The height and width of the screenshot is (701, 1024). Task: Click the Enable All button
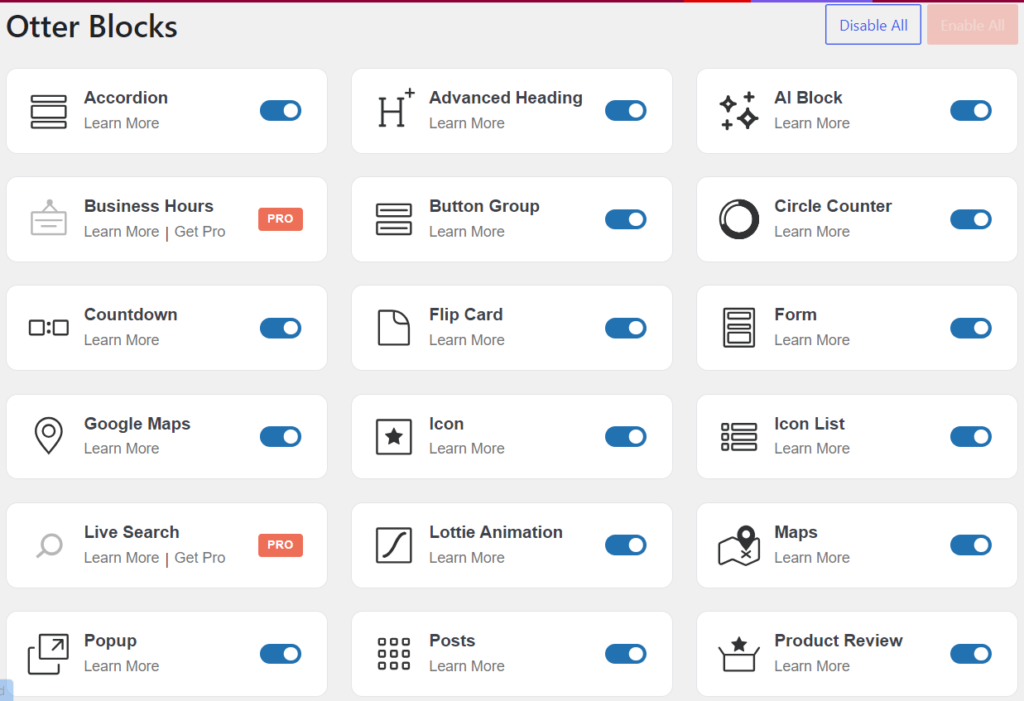pyautogui.click(x=972, y=25)
